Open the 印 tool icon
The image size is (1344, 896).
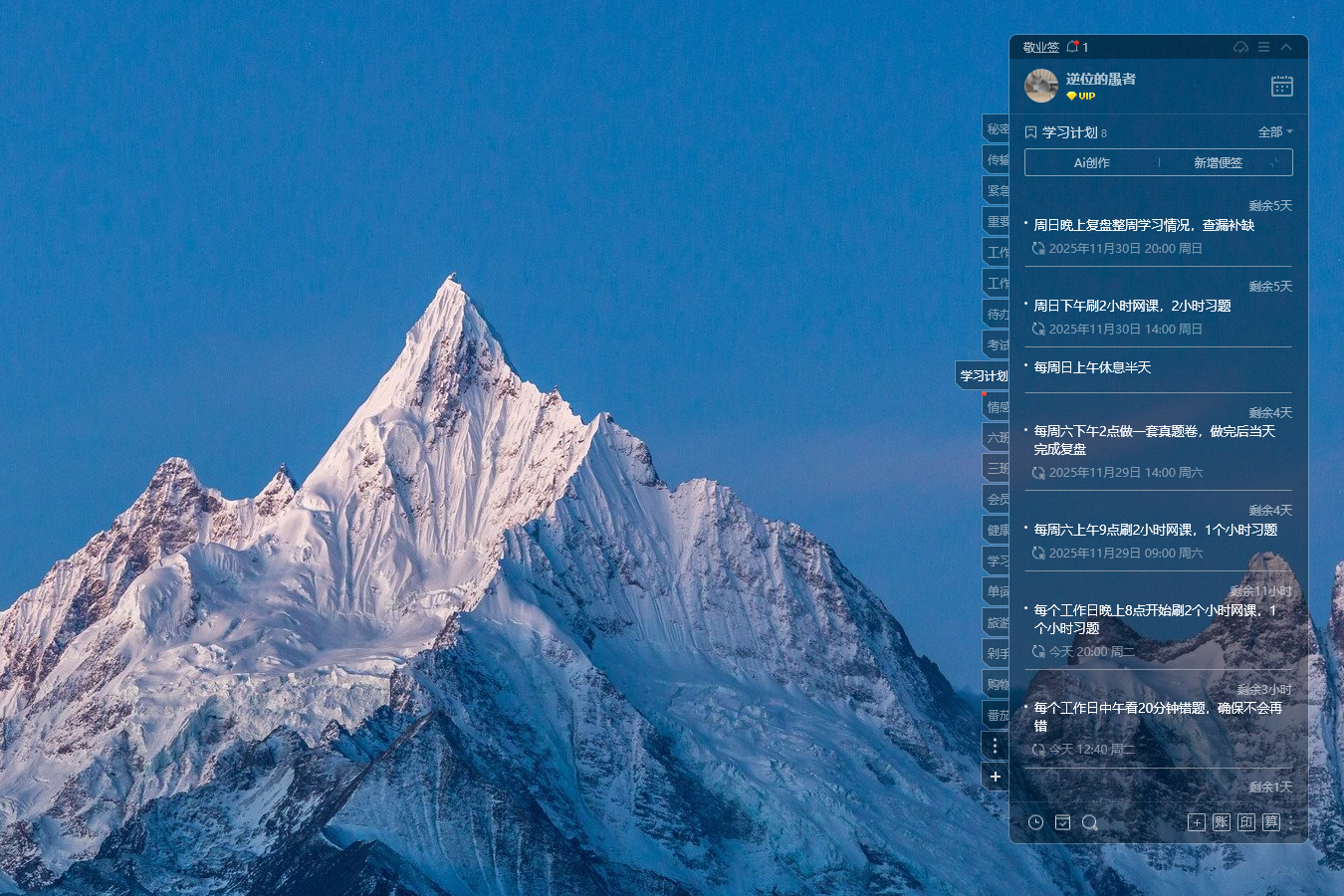(x=1245, y=822)
